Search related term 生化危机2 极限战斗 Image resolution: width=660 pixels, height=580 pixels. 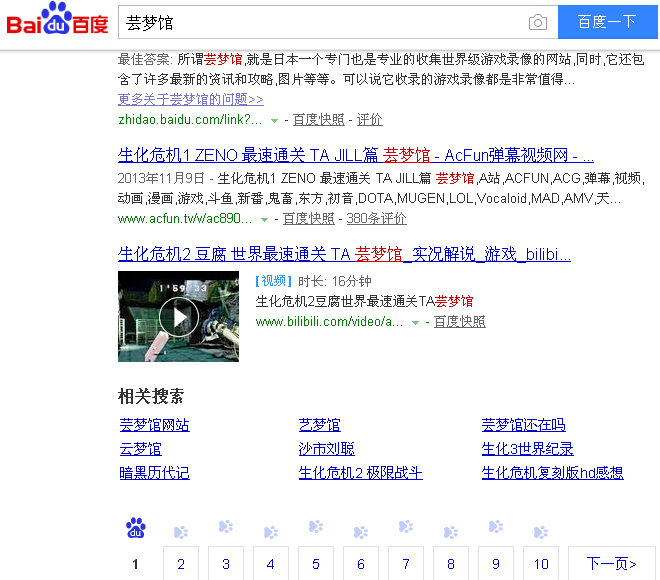point(360,473)
